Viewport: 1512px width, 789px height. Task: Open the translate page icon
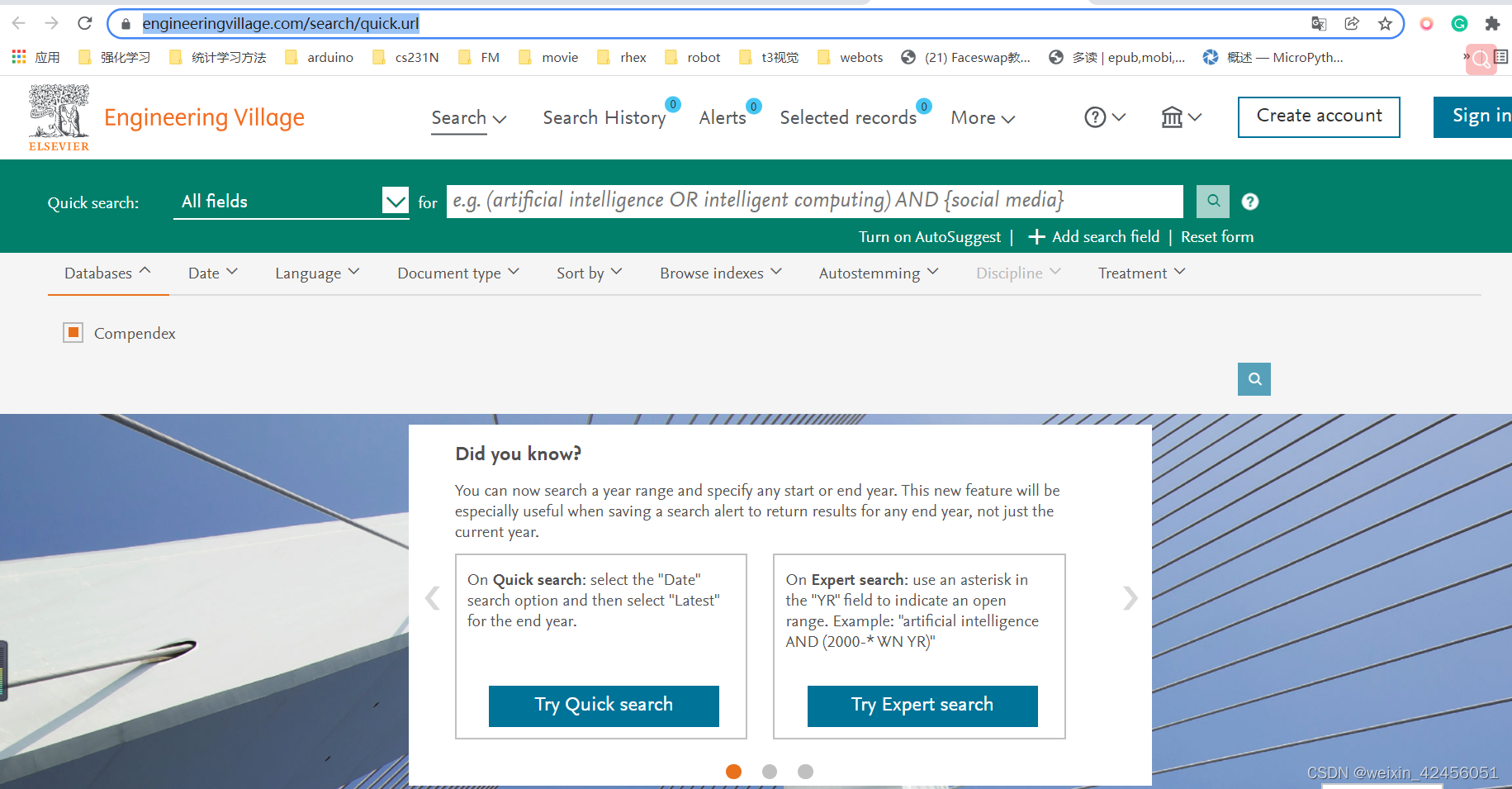point(1319,23)
